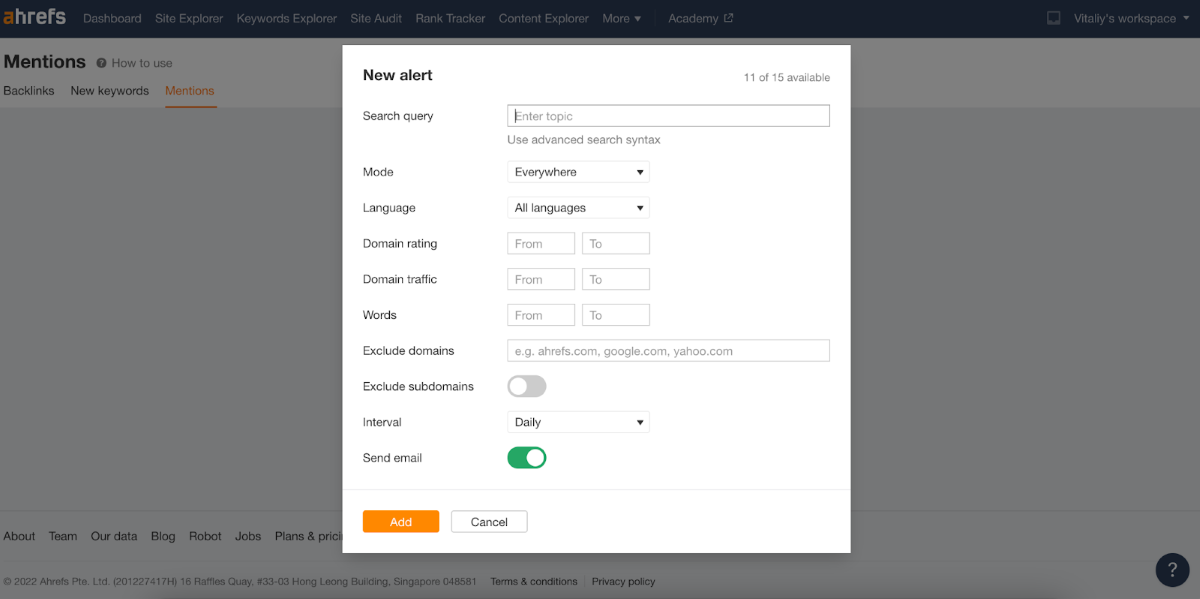
Task: Click the How to use link
Action: pos(142,63)
